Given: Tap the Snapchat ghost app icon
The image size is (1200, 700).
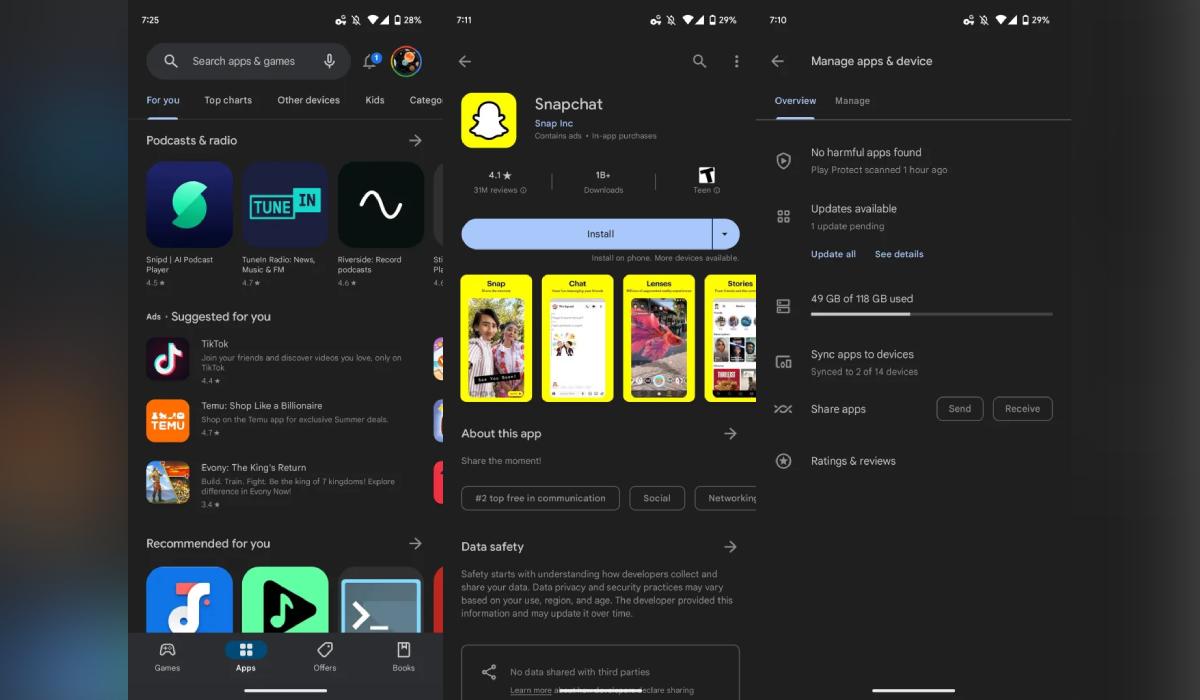Looking at the screenshot, I should point(488,120).
